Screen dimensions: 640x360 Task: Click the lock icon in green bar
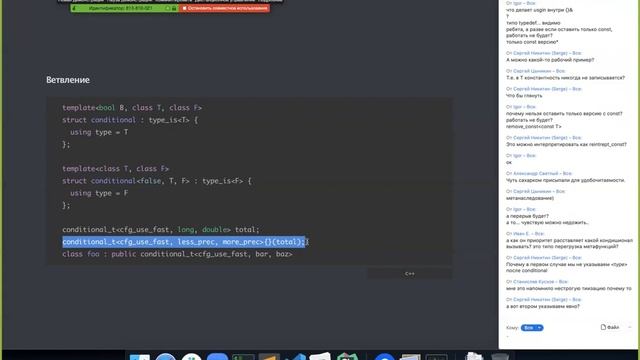coord(174,8)
